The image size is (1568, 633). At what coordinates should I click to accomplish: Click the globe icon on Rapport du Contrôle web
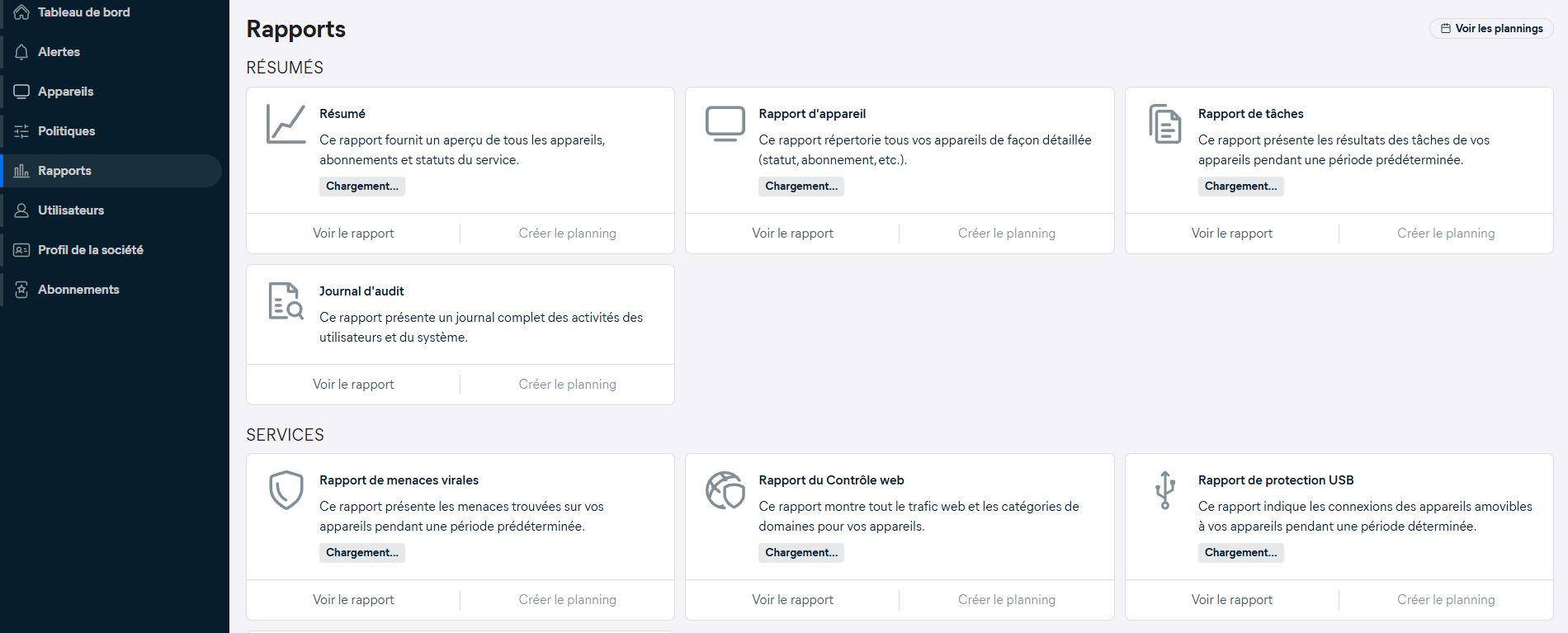(x=725, y=490)
